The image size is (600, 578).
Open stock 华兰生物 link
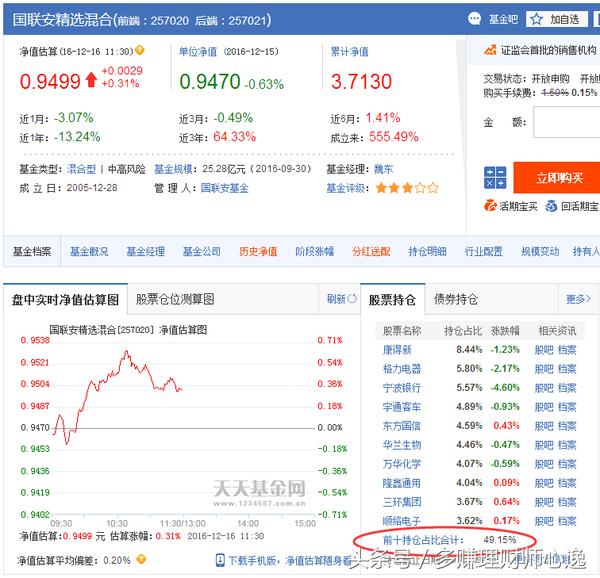click(402, 445)
